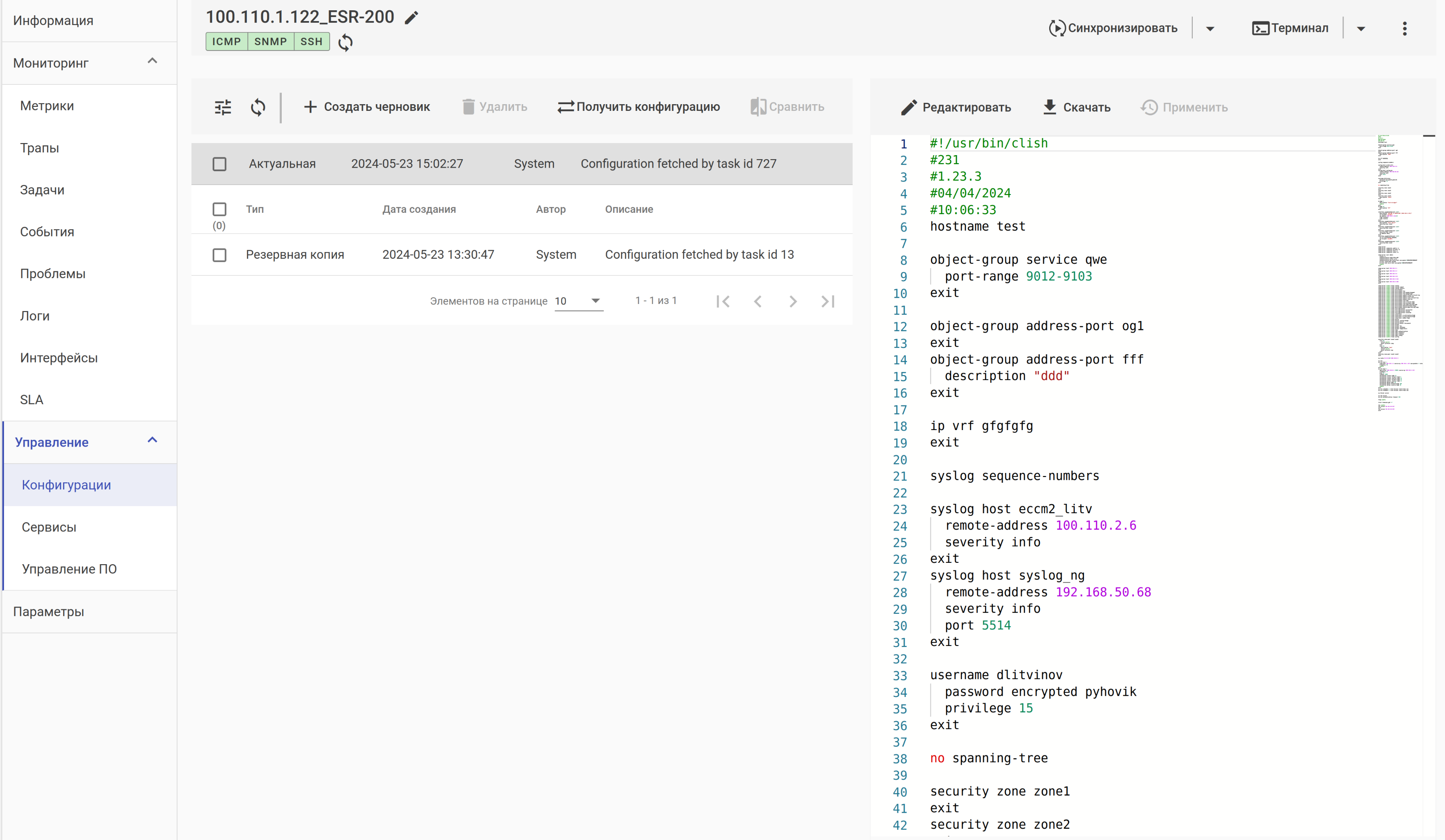Collapse the Мониторинг section chevron
The image size is (1445, 840).
(x=152, y=61)
